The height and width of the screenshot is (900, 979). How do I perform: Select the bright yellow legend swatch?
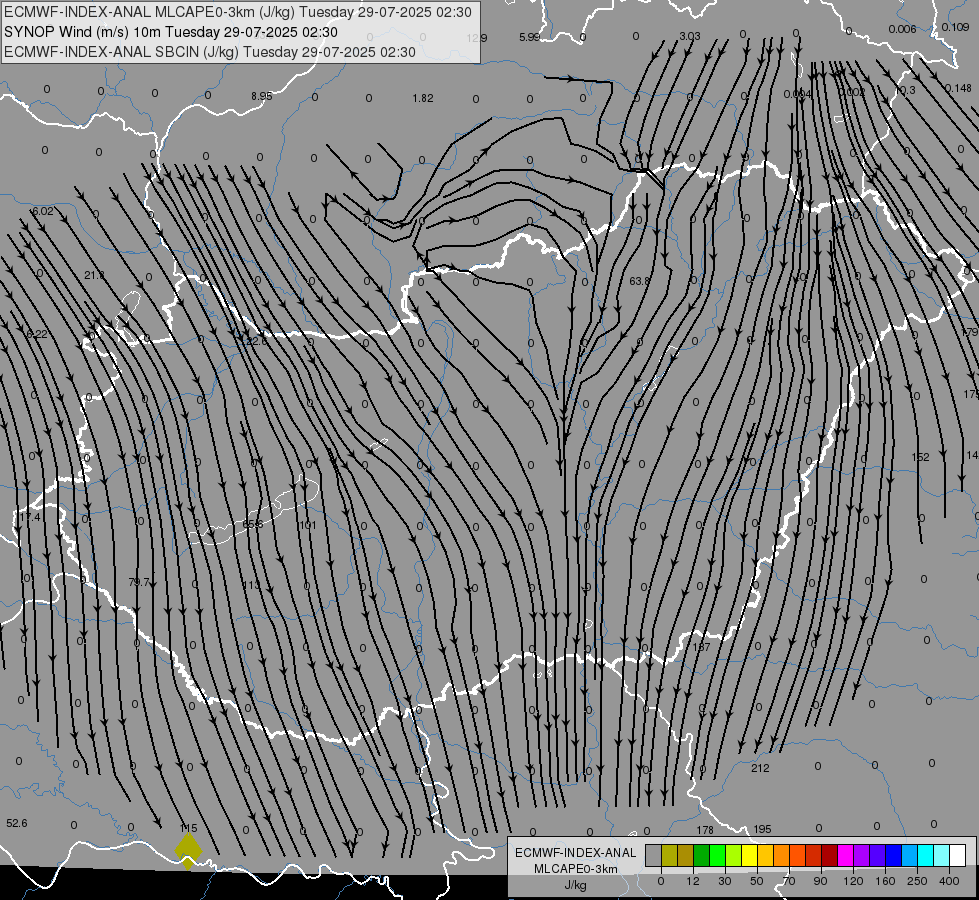749,856
